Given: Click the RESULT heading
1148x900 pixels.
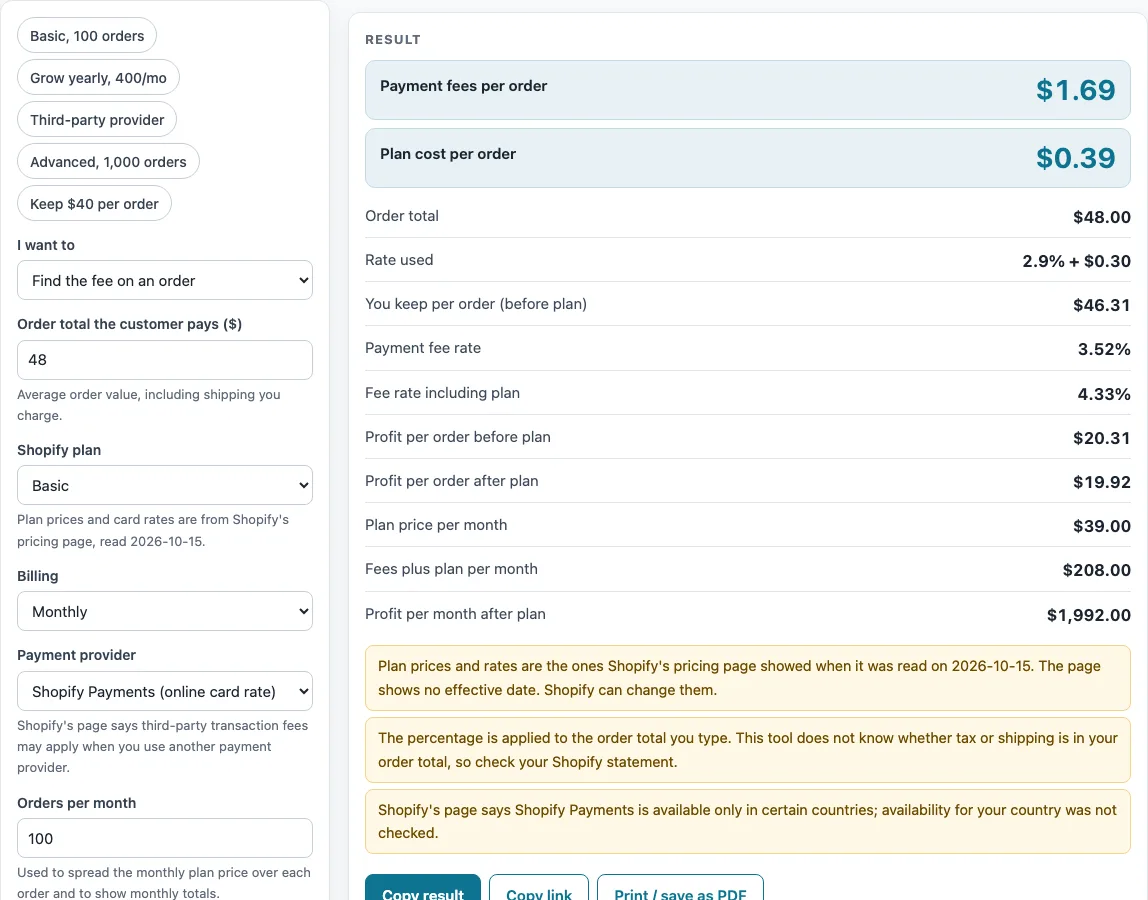Looking at the screenshot, I should pyautogui.click(x=393, y=40).
